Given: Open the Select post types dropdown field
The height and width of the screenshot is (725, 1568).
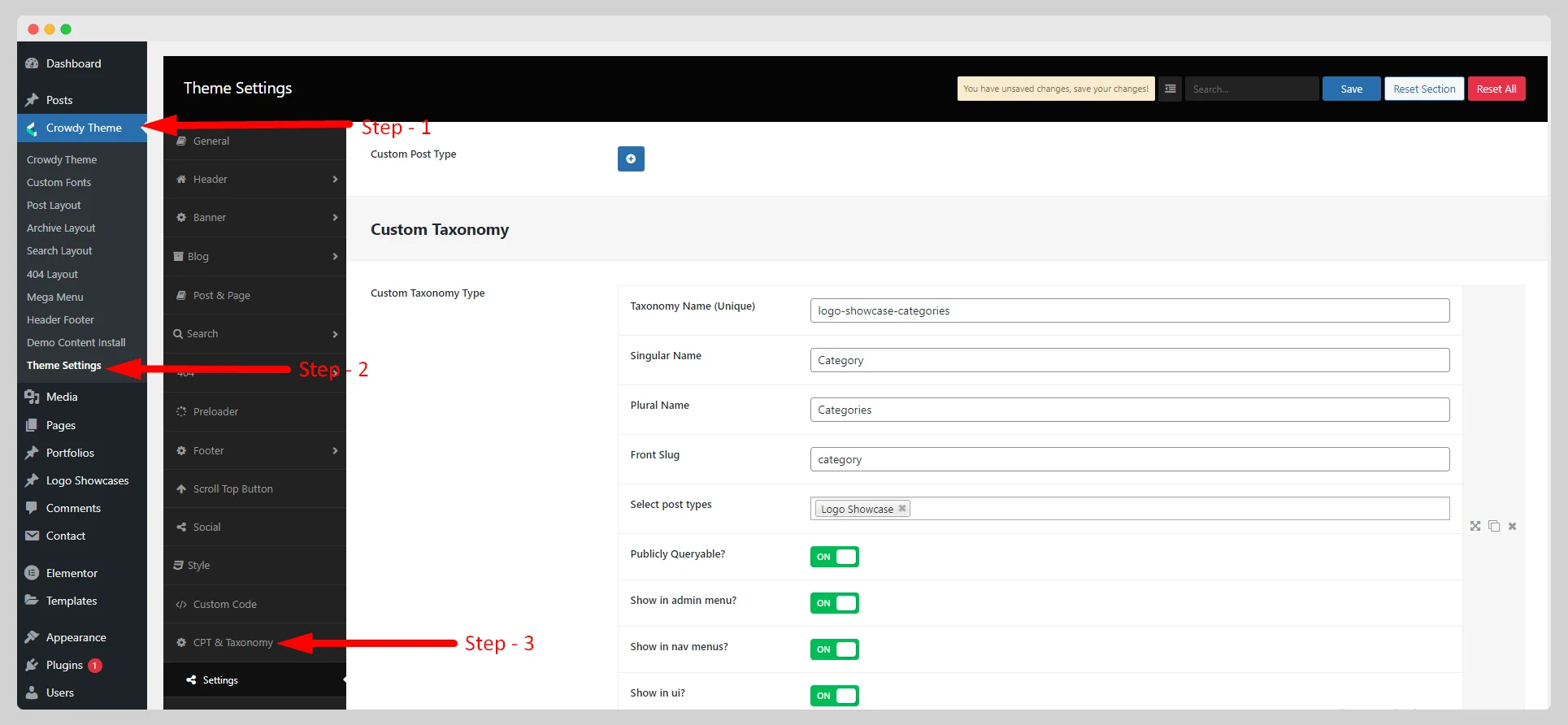Looking at the screenshot, I should pos(1130,509).
